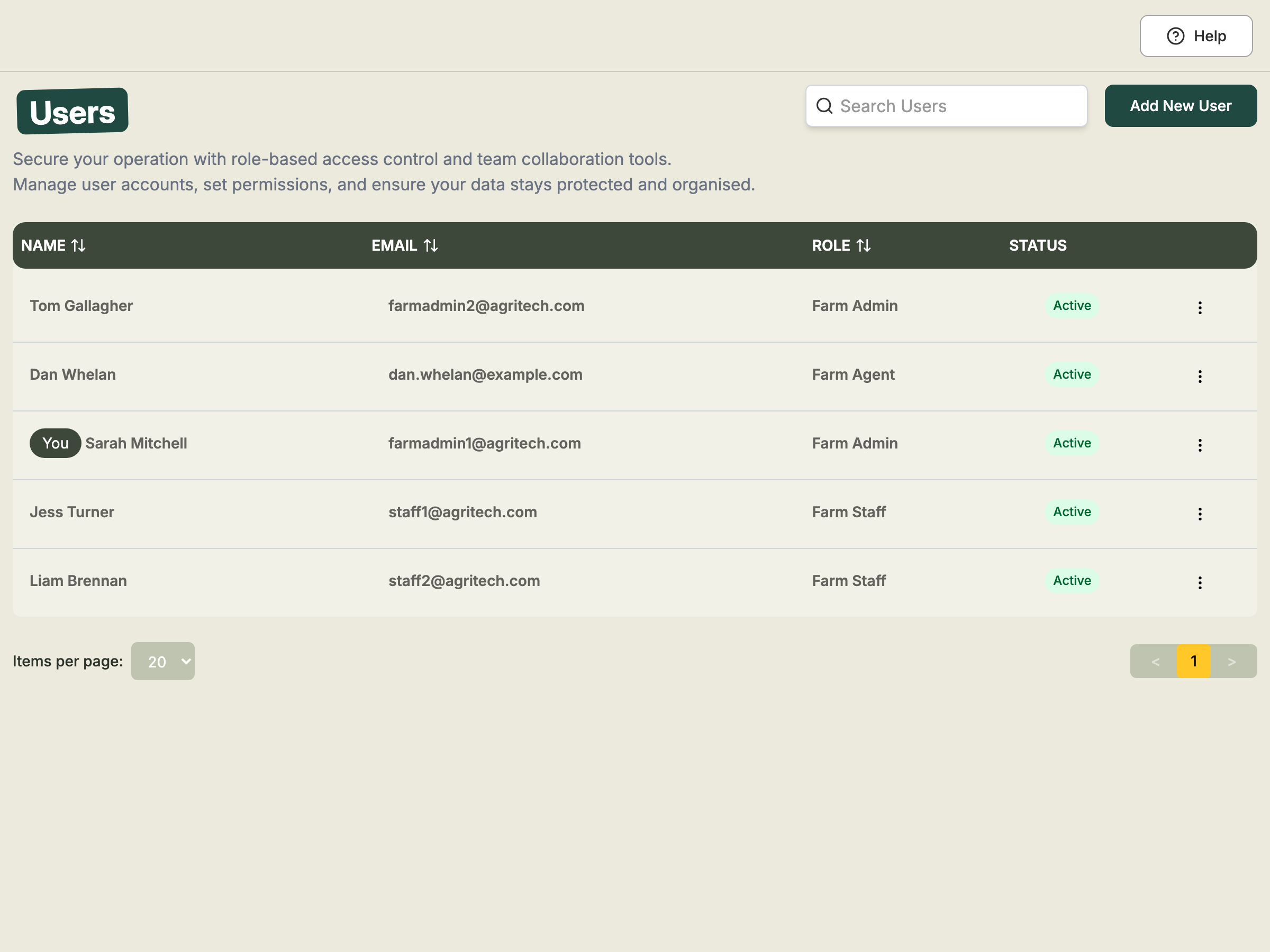Viewport: 1270px width, 952px height.
Task: Open actions menu for Dan Whelan
Action: [x=1200, y=377]
